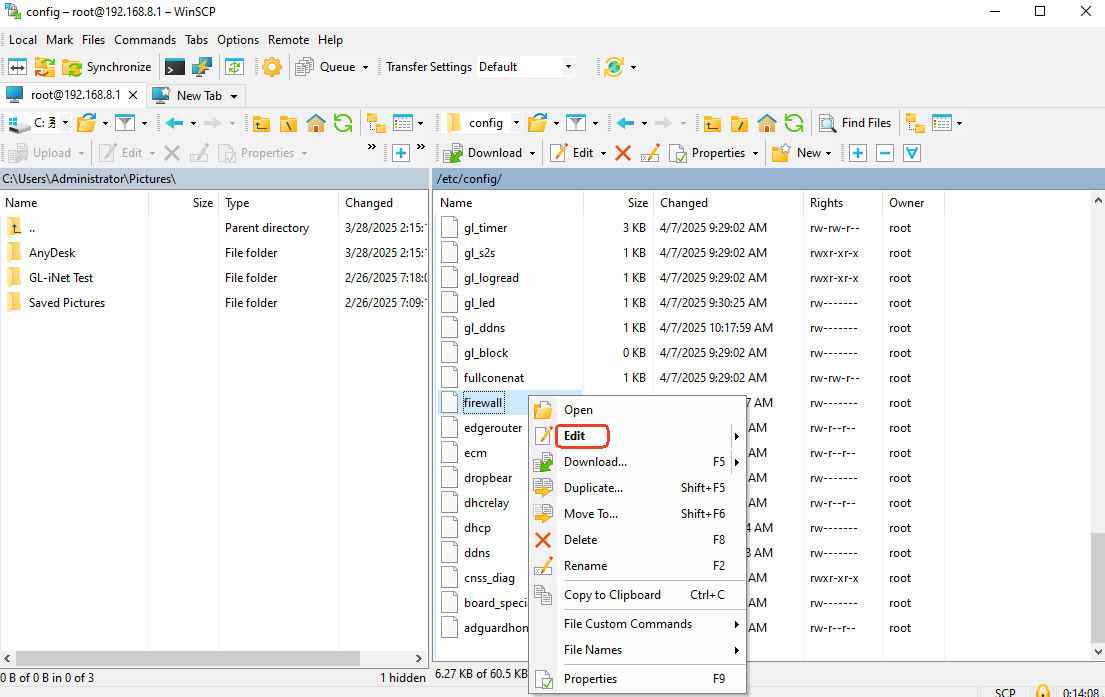Image resolution: width=1105 pixels, height=697 pixels.
Task: Click local panel Open Directory folder icon
Action: click(87, 123)
